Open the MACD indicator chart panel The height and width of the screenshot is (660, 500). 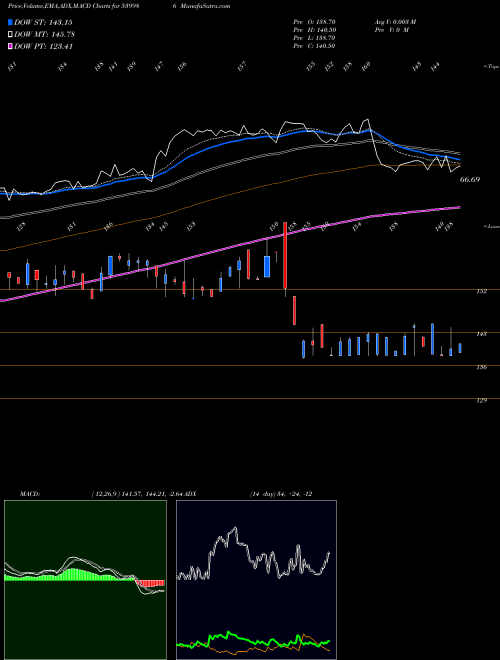point(85,580)
